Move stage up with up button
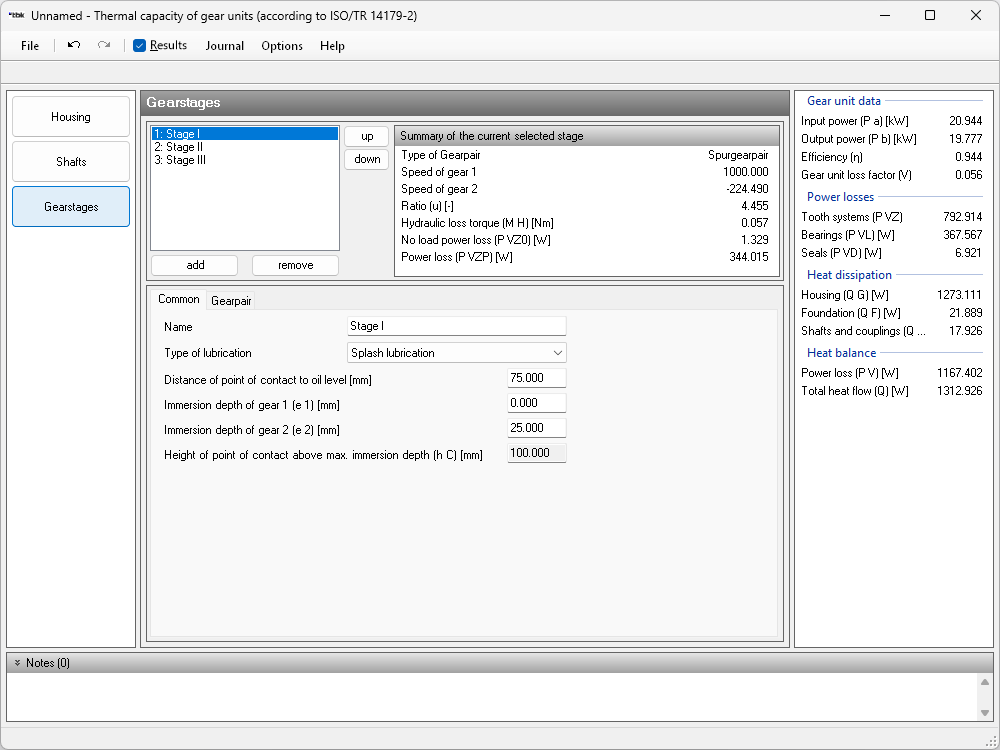 point(367,136)
